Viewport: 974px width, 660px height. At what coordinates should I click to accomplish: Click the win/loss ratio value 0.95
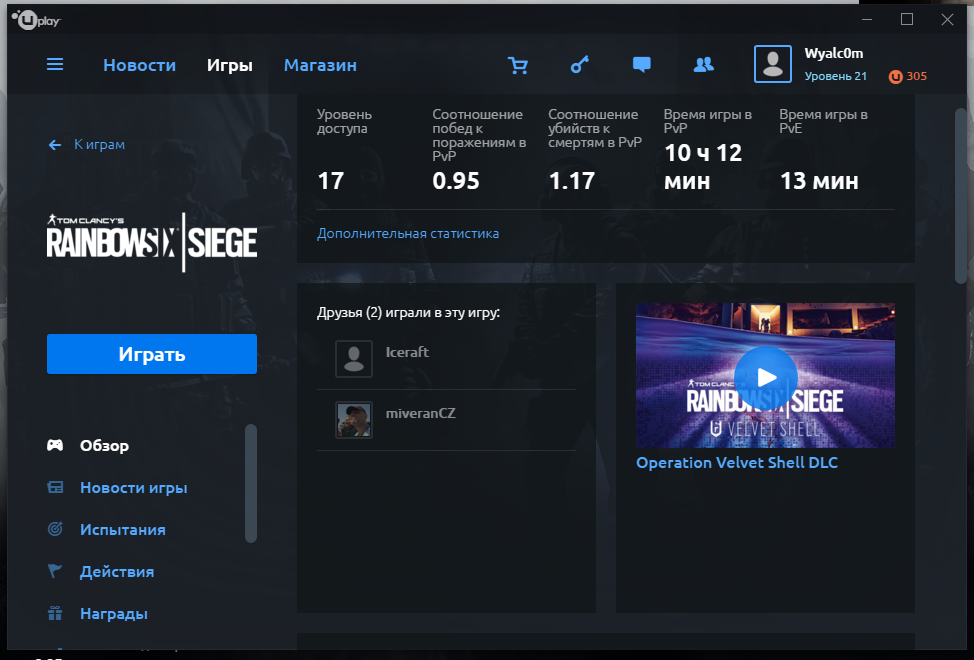[456, 181]
